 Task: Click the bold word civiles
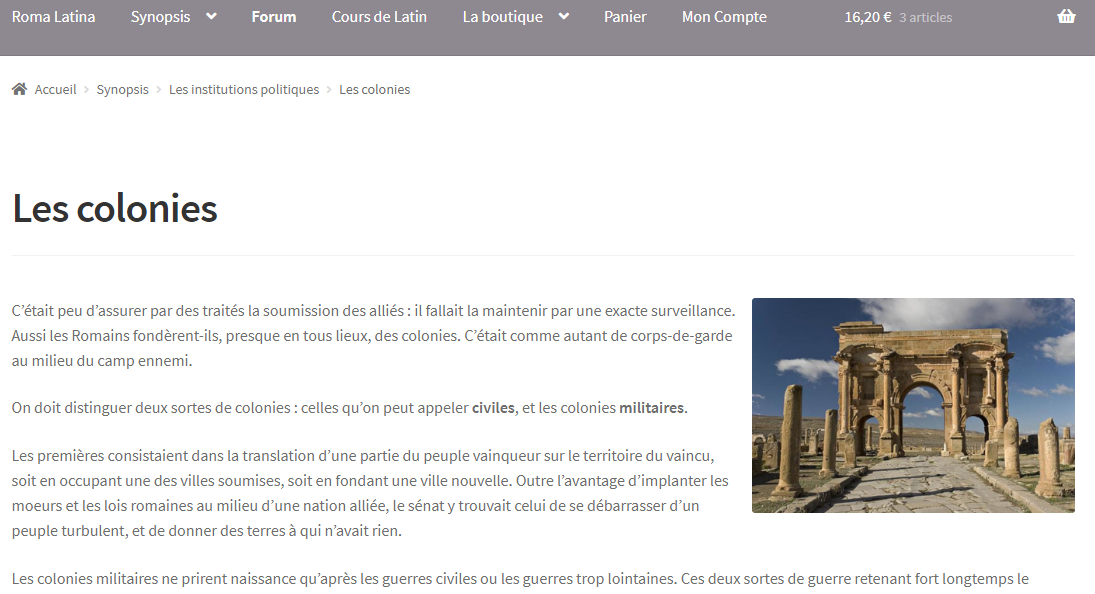coord(493,408)
